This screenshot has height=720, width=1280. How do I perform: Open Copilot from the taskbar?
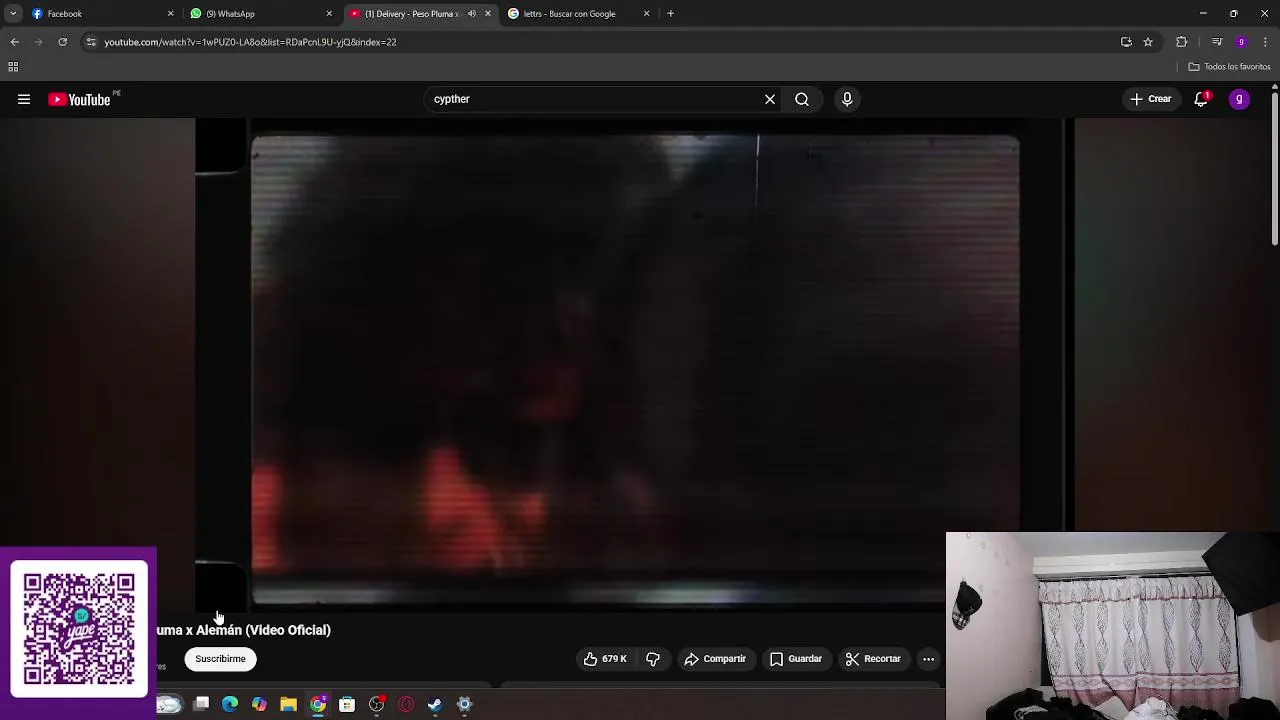[259, 704]
